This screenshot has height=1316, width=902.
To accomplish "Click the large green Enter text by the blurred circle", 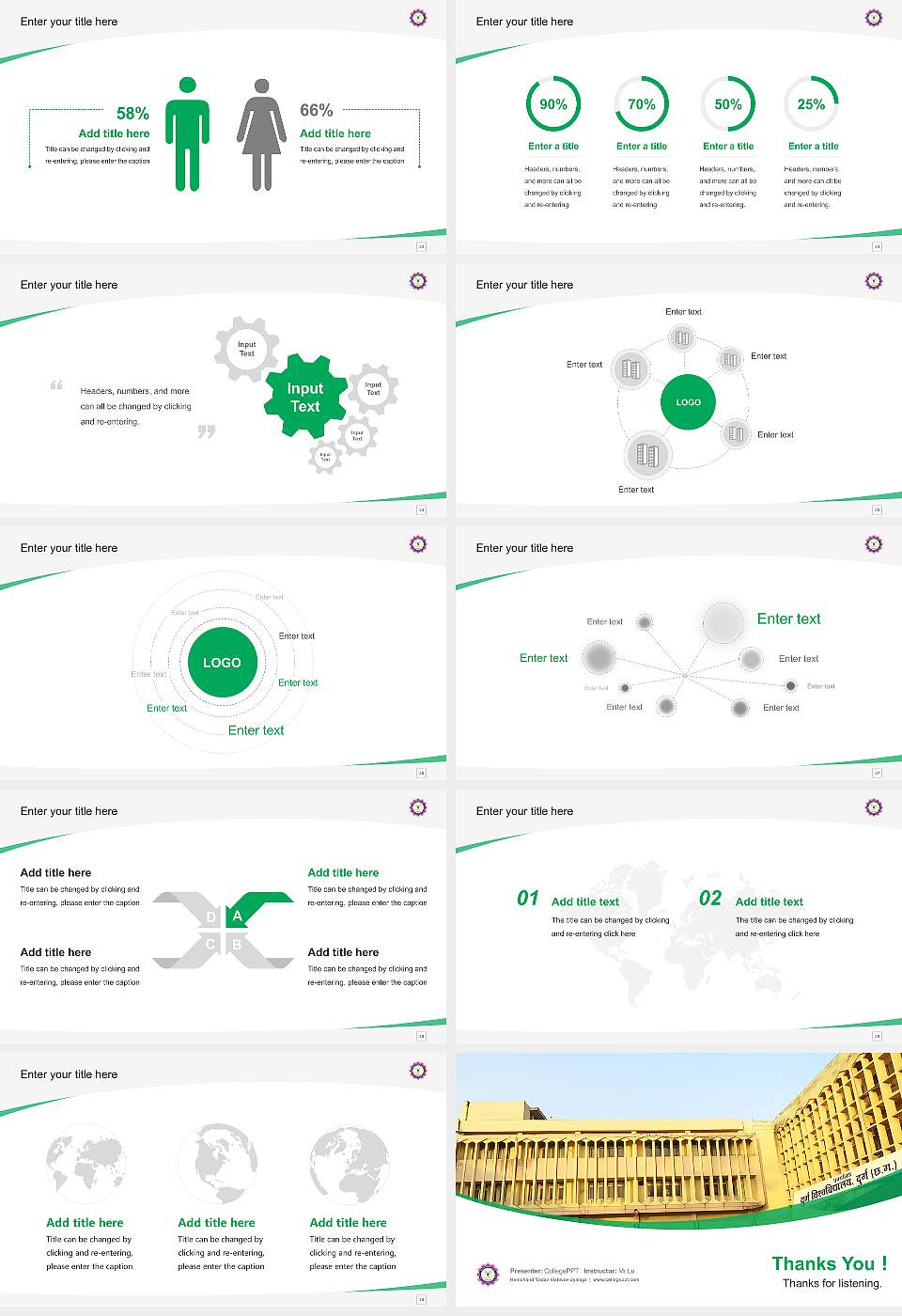I will pos(789,619).
